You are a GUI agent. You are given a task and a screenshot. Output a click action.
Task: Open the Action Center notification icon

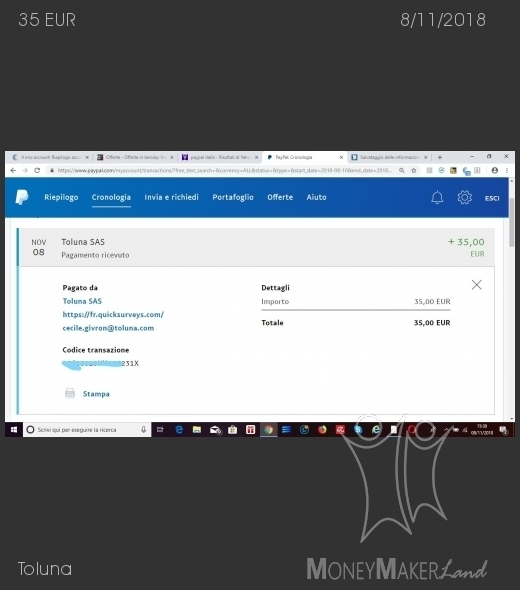click(503, 429)
